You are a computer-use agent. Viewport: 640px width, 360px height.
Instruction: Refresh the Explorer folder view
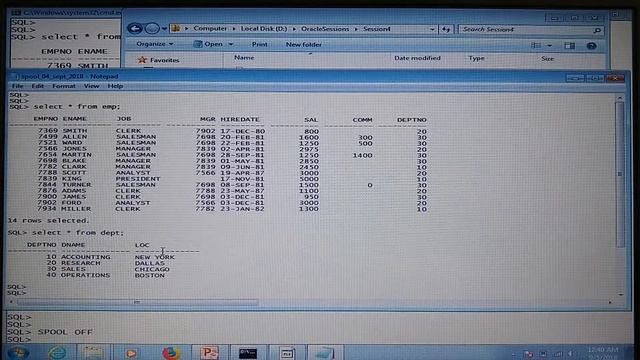(x=446, y=29)
